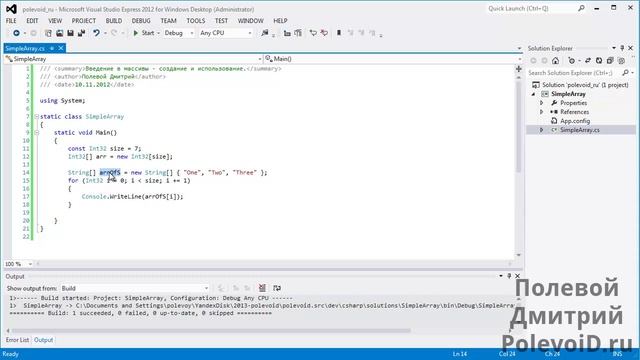Select Solution 'polevoid_ru' node

tap(585, 85)
